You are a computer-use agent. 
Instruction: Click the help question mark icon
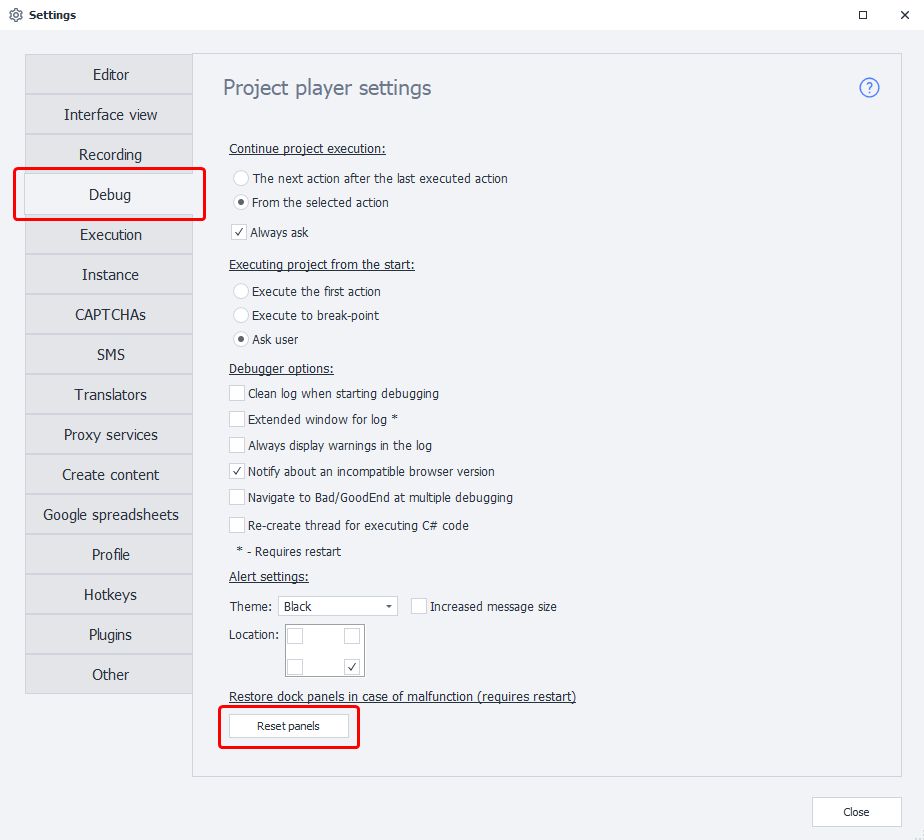869,88
